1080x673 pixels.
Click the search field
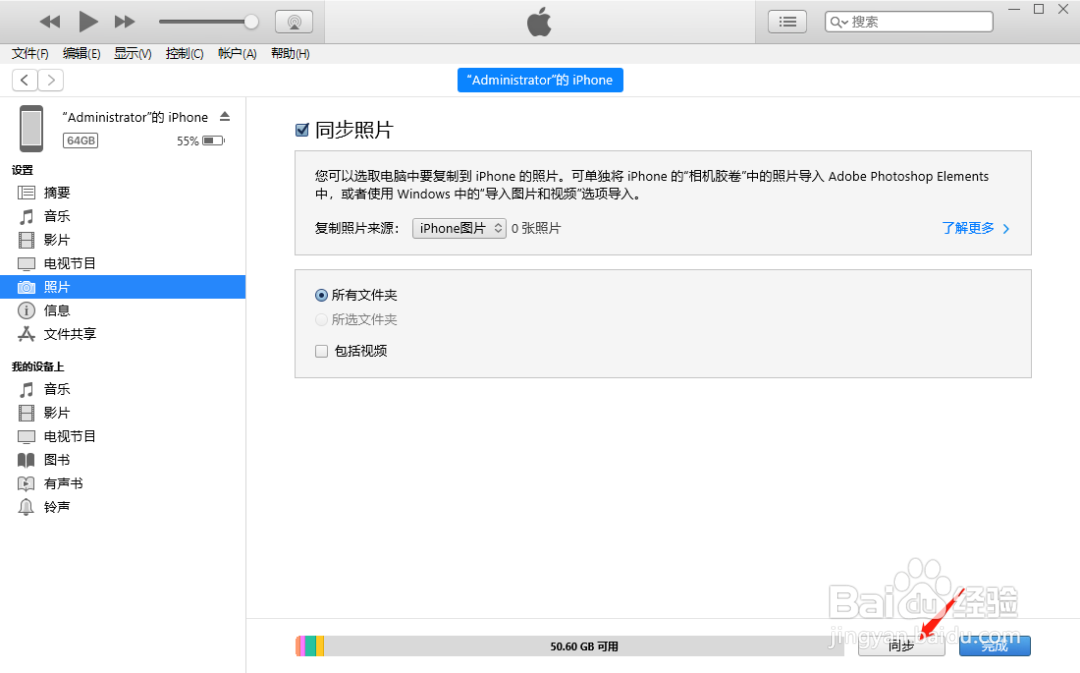(909, 22)
